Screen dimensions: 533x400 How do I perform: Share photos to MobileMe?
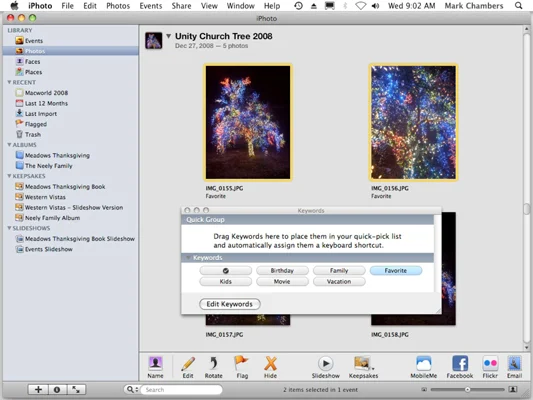[424, 367]
